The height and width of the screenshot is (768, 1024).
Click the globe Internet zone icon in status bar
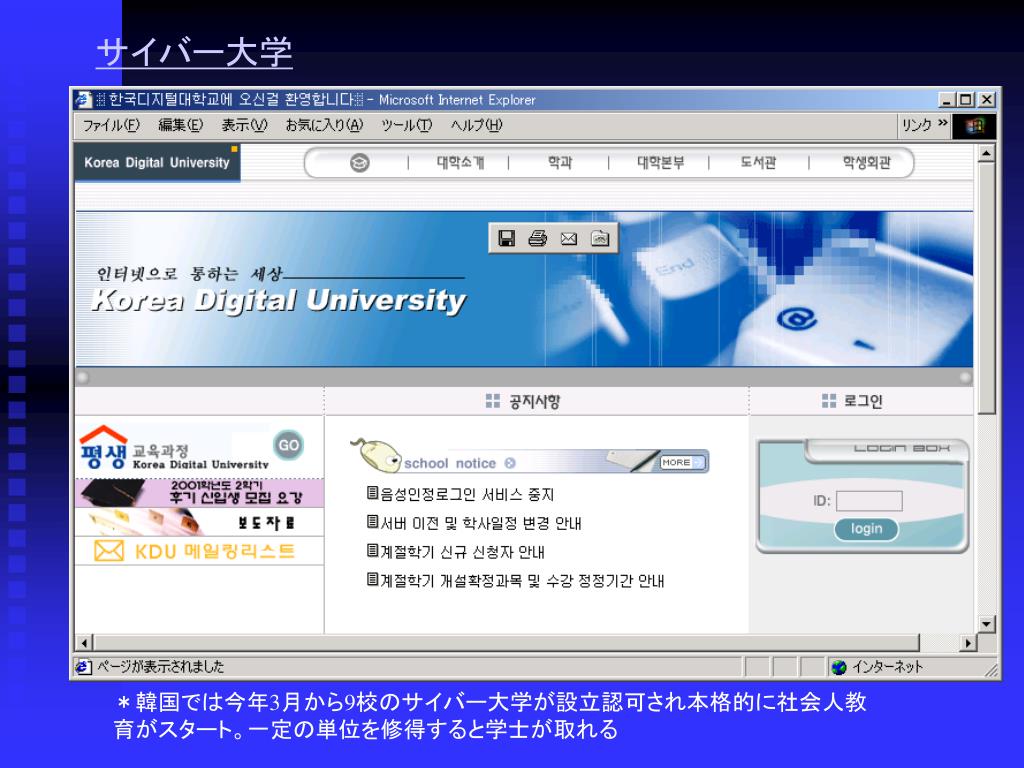[x=839, y=667]
